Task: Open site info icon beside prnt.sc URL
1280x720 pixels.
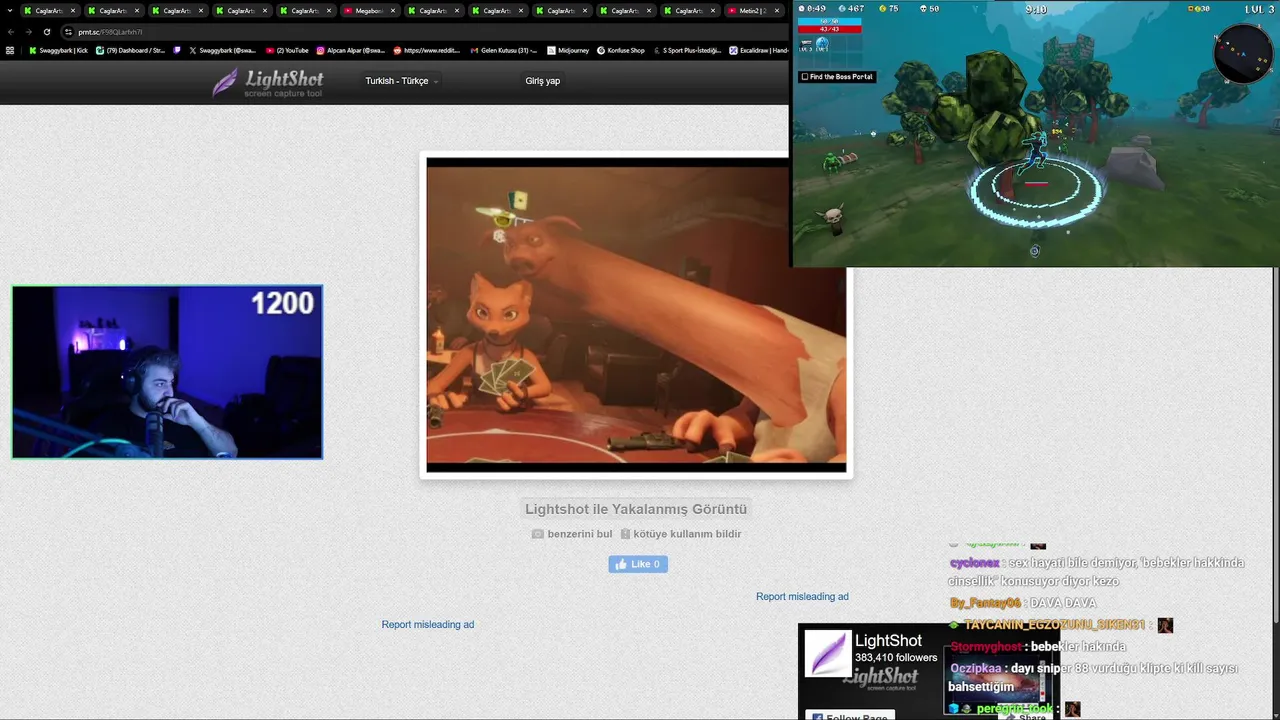Action: click(68, 32)
